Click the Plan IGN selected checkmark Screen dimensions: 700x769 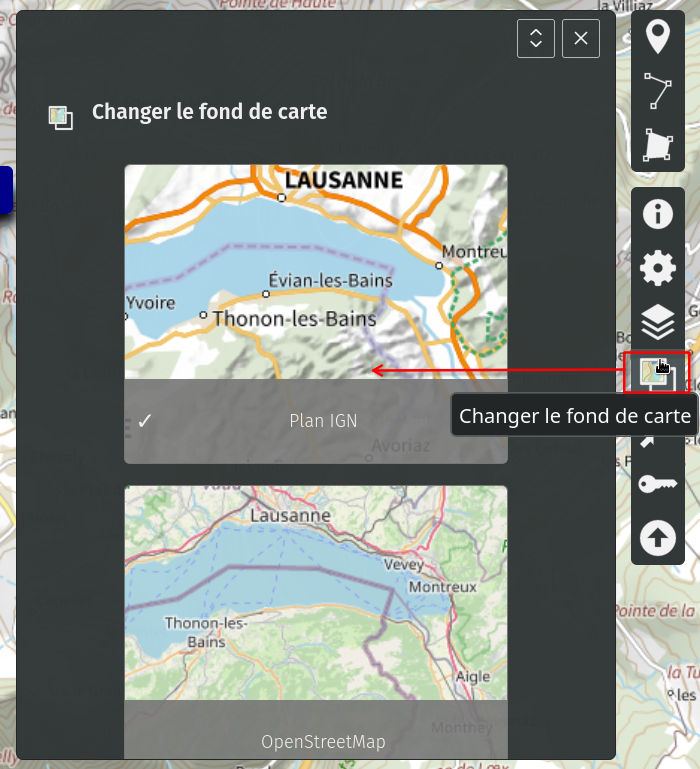point(145,420)
